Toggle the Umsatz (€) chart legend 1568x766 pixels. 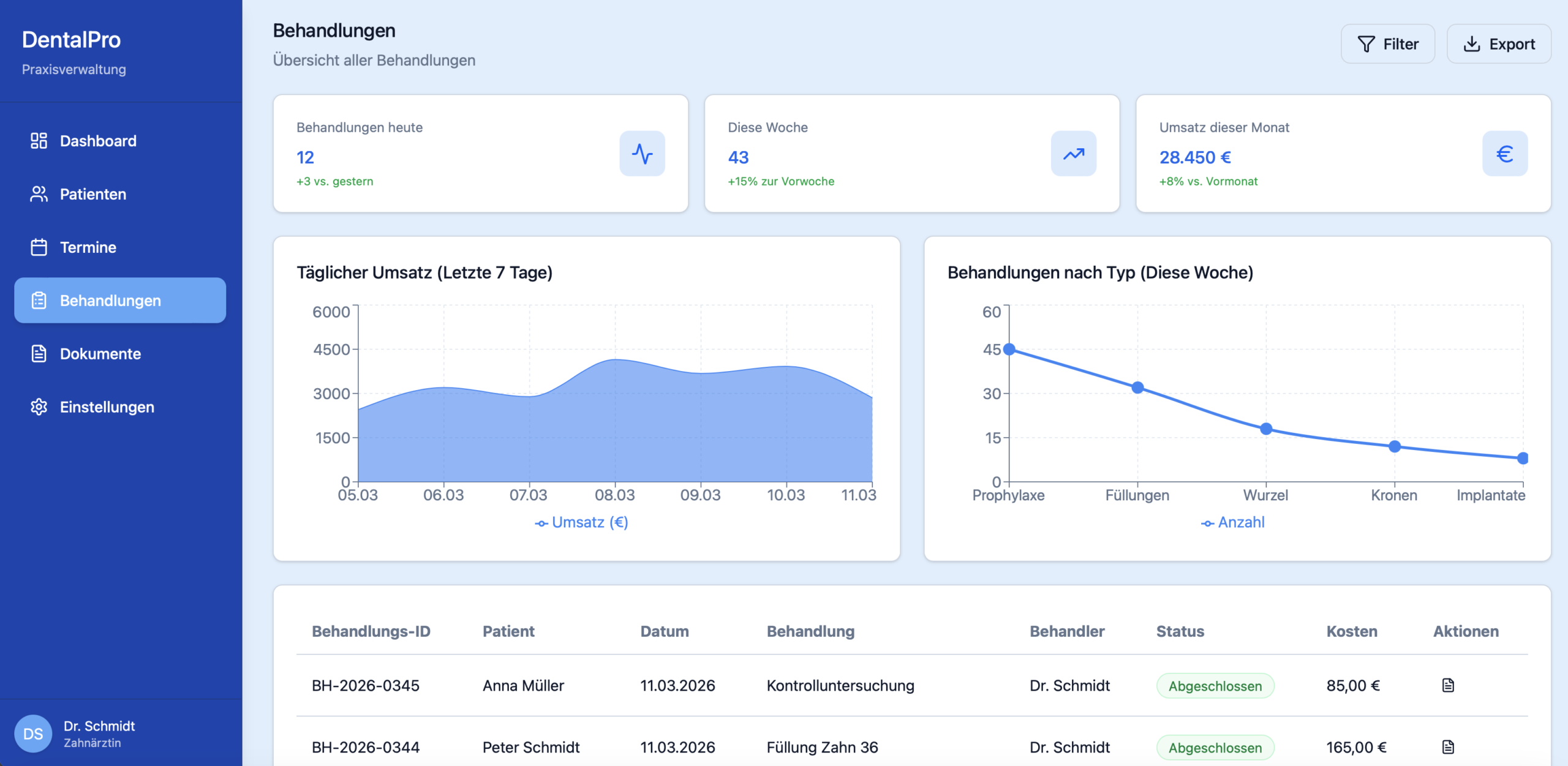point(582,522)
